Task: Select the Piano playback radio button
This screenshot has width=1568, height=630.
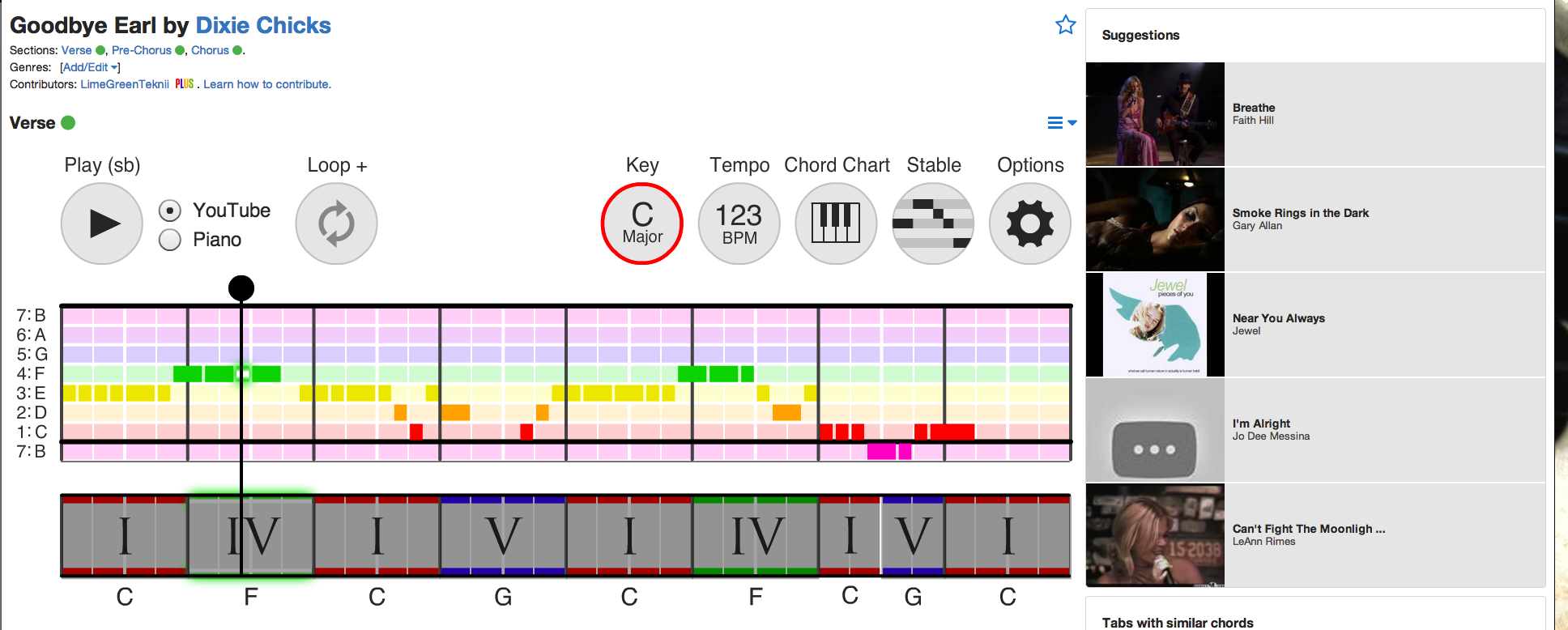Action: pyautogui.click(x=169, y=240)
